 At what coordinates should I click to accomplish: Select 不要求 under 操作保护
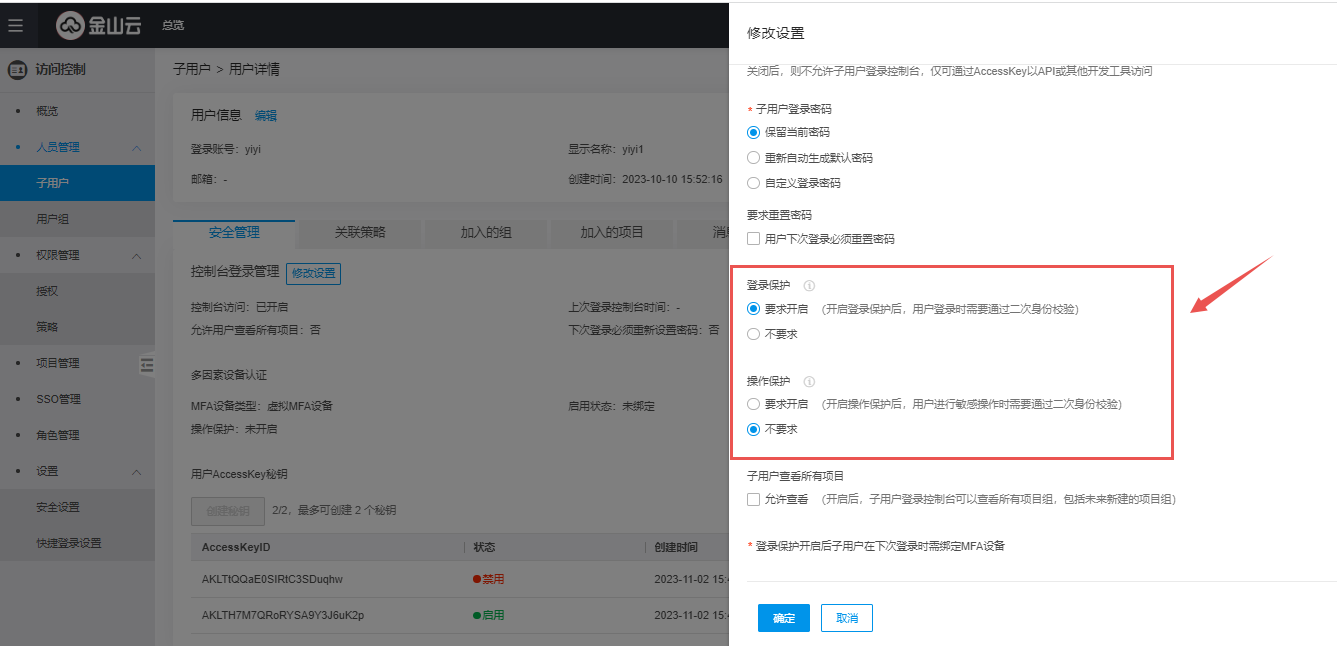754,429
